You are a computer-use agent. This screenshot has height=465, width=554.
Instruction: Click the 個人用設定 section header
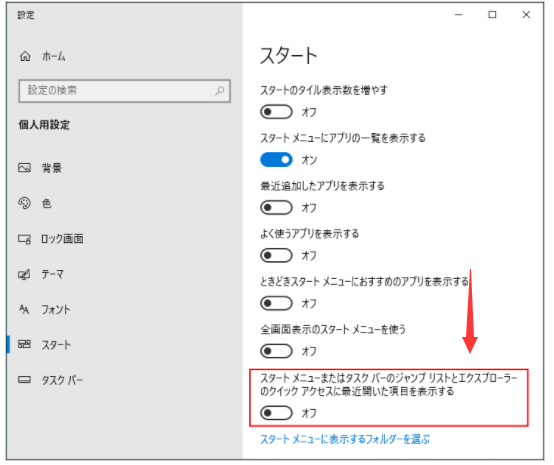44,125
